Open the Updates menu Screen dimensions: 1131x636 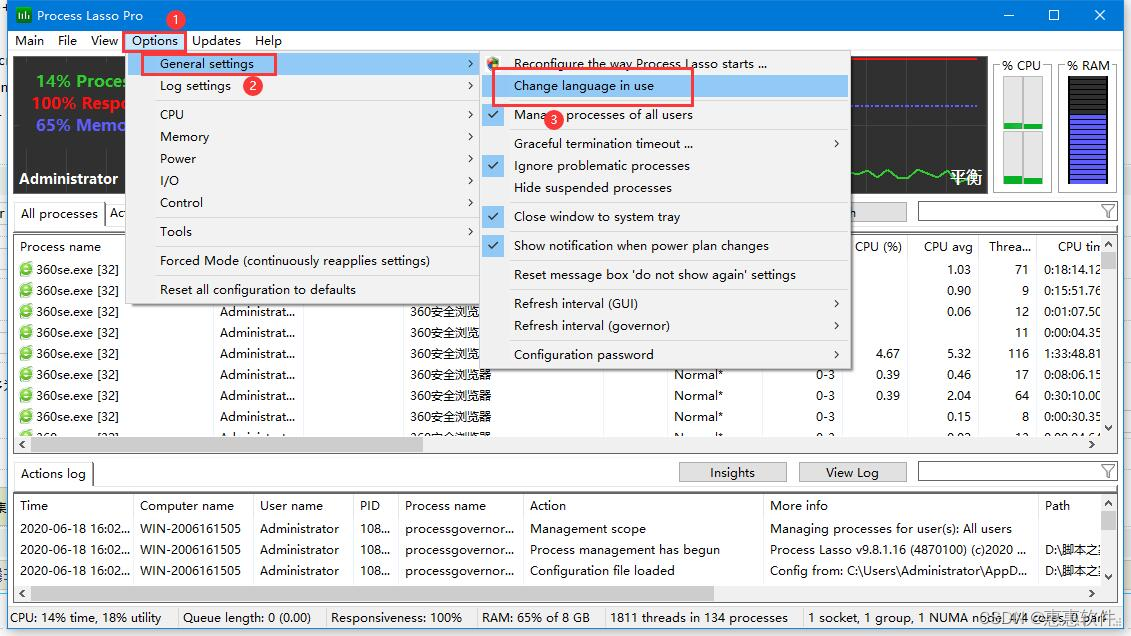(x=216, y=41)
